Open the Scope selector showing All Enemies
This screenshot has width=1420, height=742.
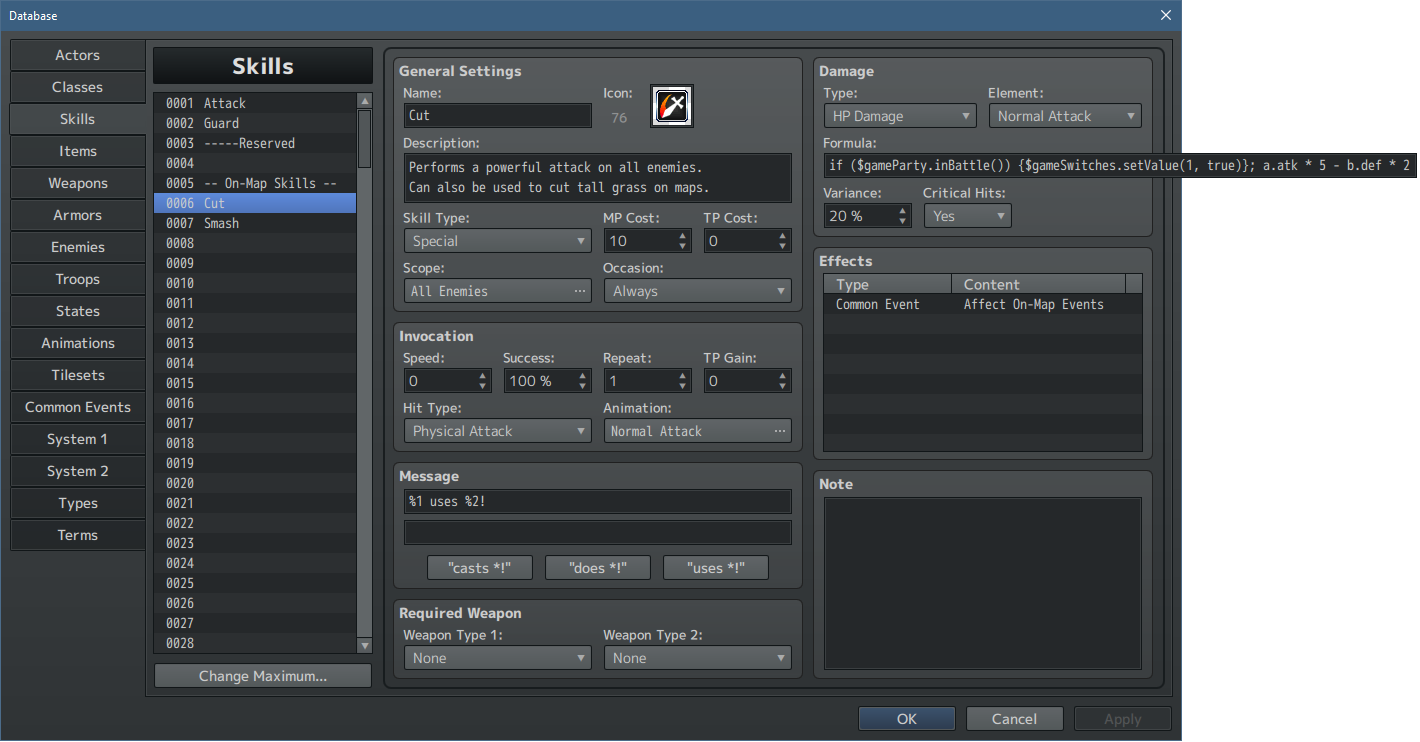tap(497, 291)
